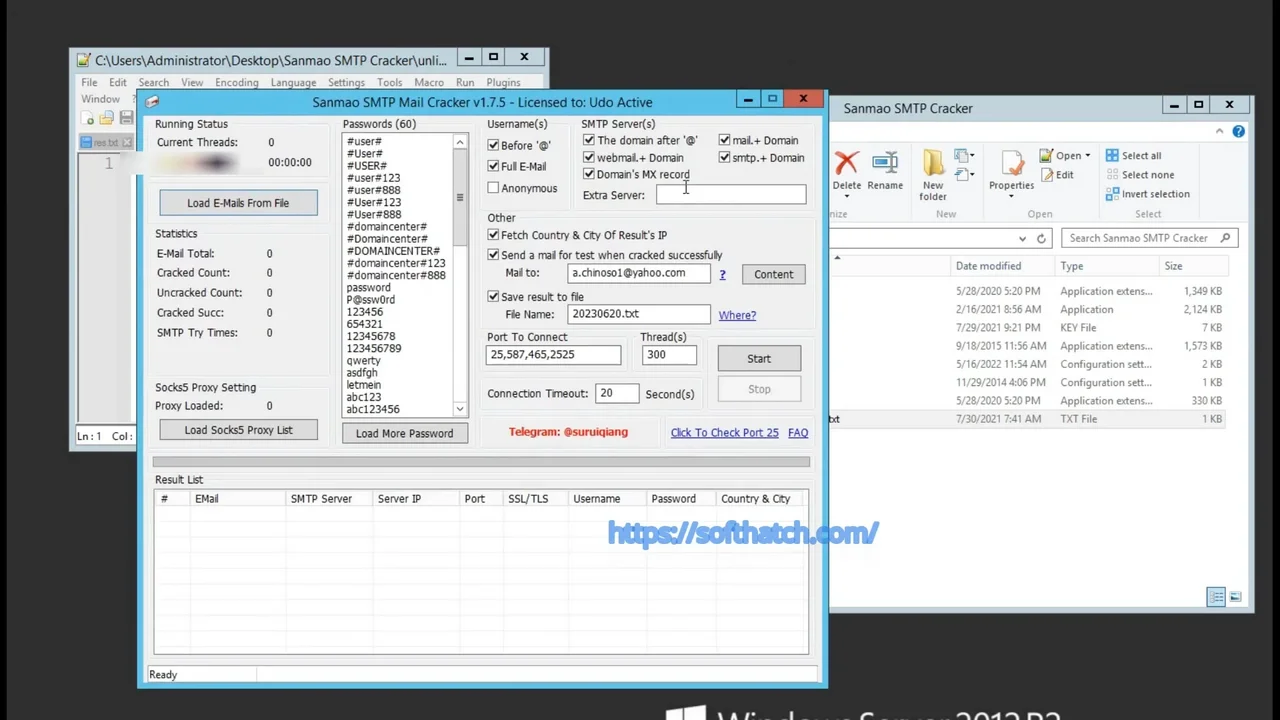Viewport: 1280px width, 720px height.
Task: Click the Sanmao Mail Cracker title bar icon
Action: (152, 102)
